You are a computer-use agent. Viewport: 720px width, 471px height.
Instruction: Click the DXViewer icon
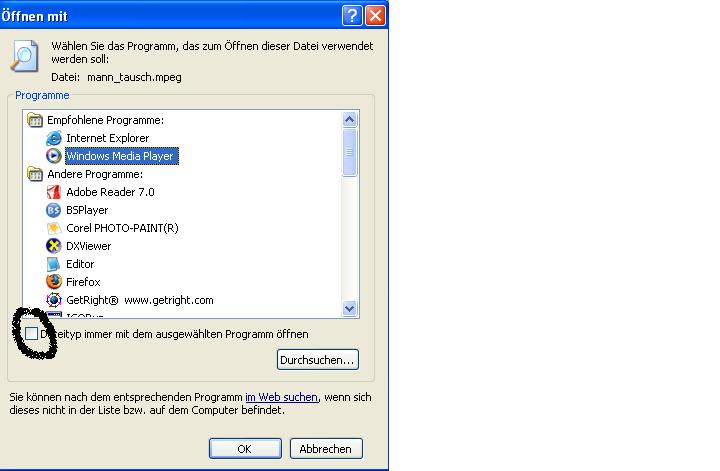click(54, 246)
